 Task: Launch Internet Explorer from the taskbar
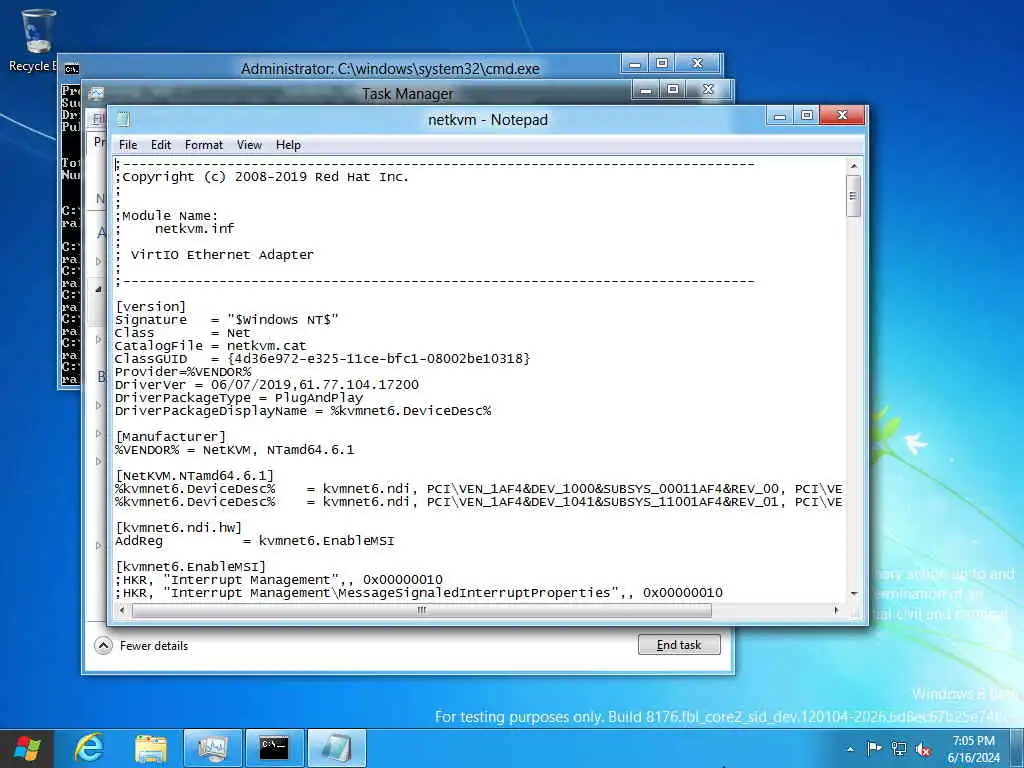(x=89, y=748)
